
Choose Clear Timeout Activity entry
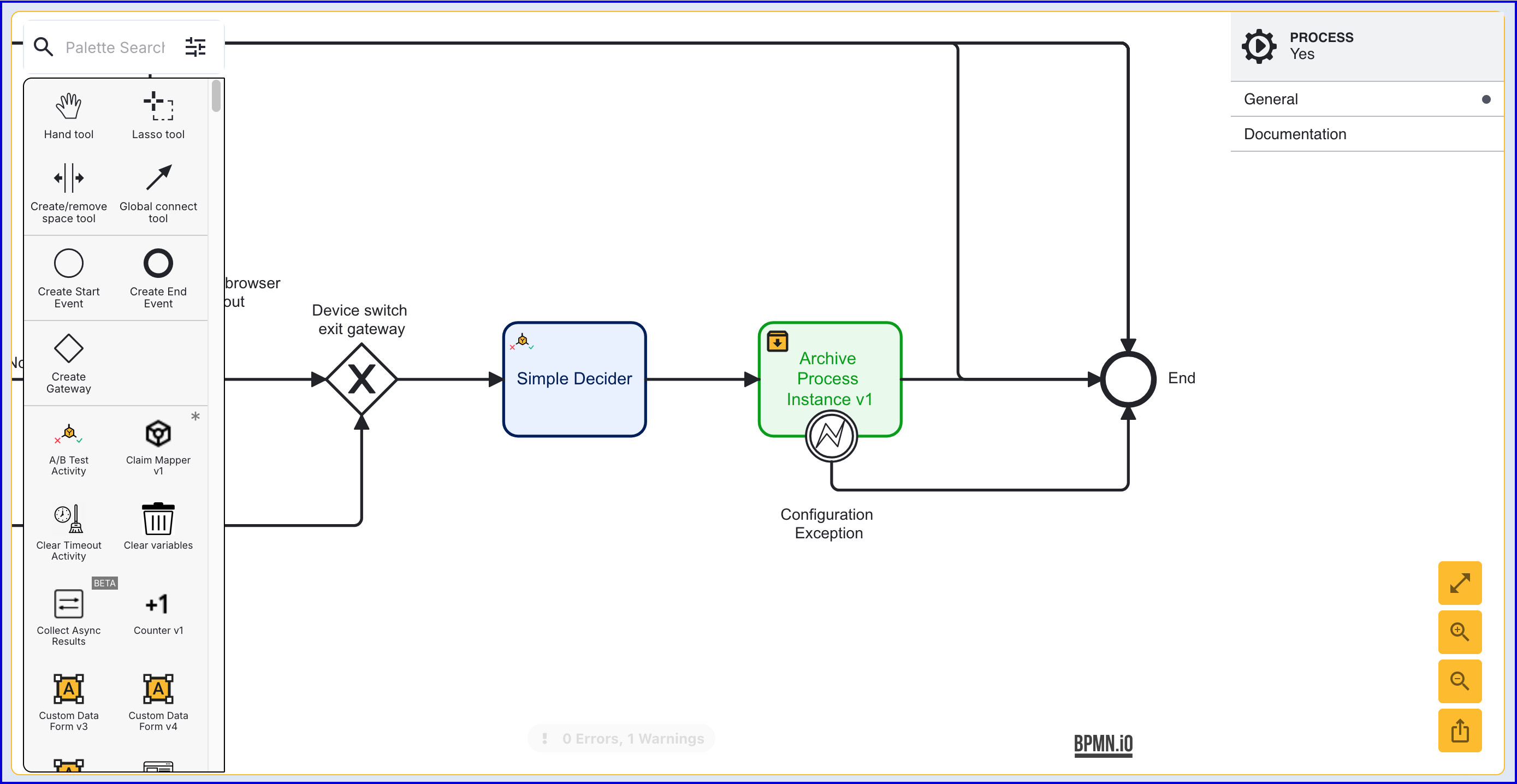point(69,533)
